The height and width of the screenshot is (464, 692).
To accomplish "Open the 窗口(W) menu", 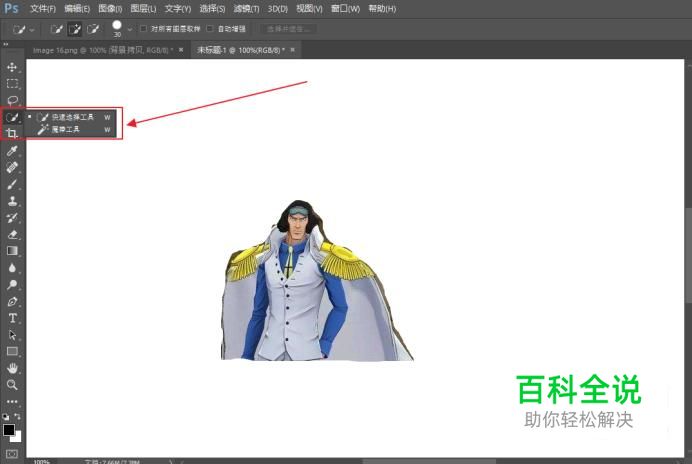I will [345, 9].
